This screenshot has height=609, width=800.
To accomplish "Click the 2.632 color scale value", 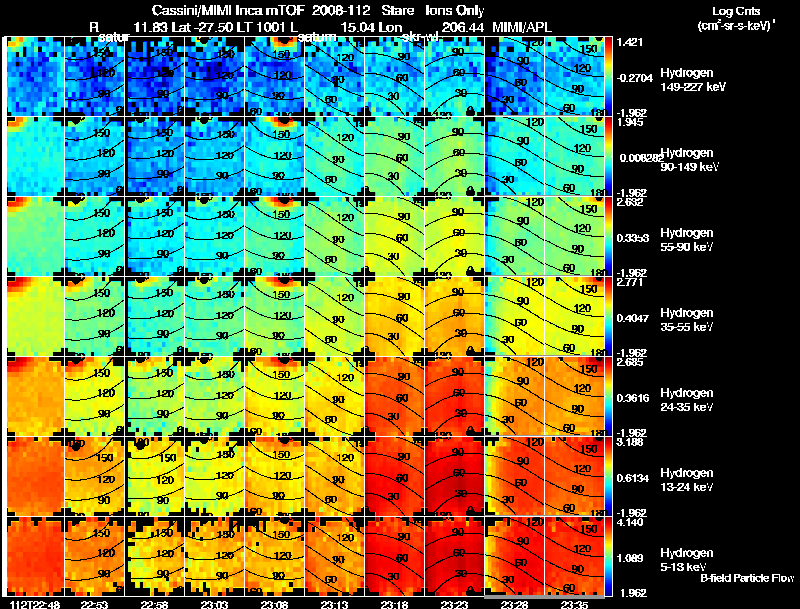I will pyautogui.click(x=629, y=202).
